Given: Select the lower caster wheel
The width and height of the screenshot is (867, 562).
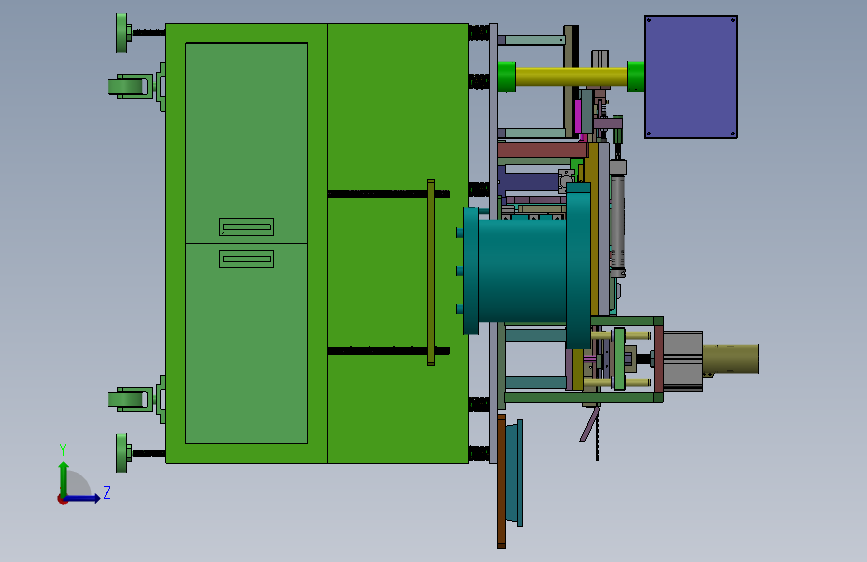Looking at the screenshot, I should tap(128, 399).
